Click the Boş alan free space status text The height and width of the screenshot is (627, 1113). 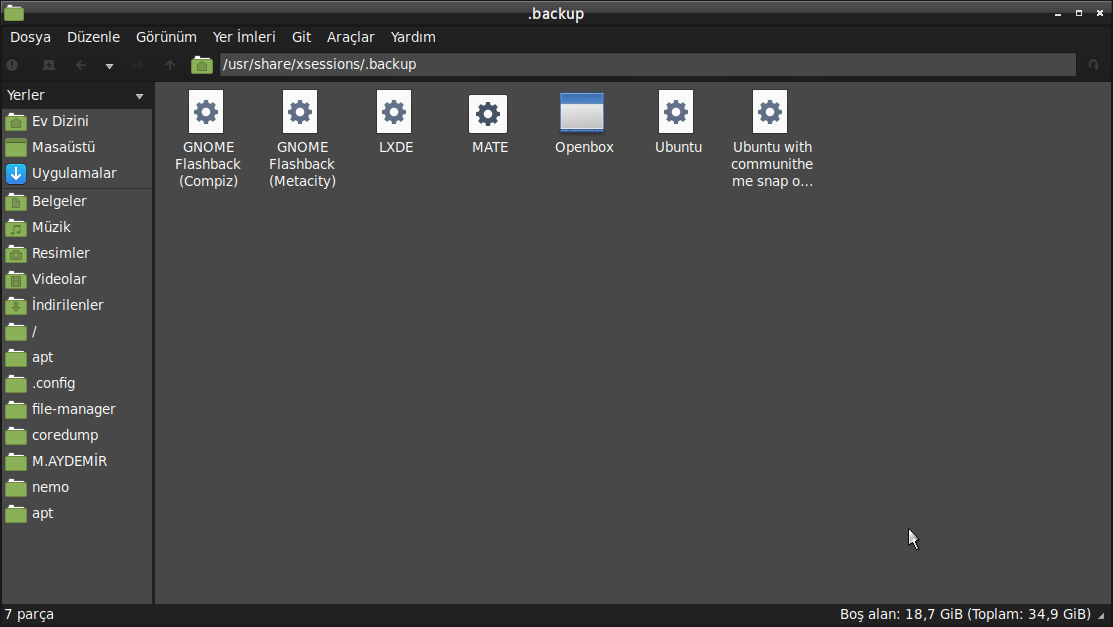965,614
